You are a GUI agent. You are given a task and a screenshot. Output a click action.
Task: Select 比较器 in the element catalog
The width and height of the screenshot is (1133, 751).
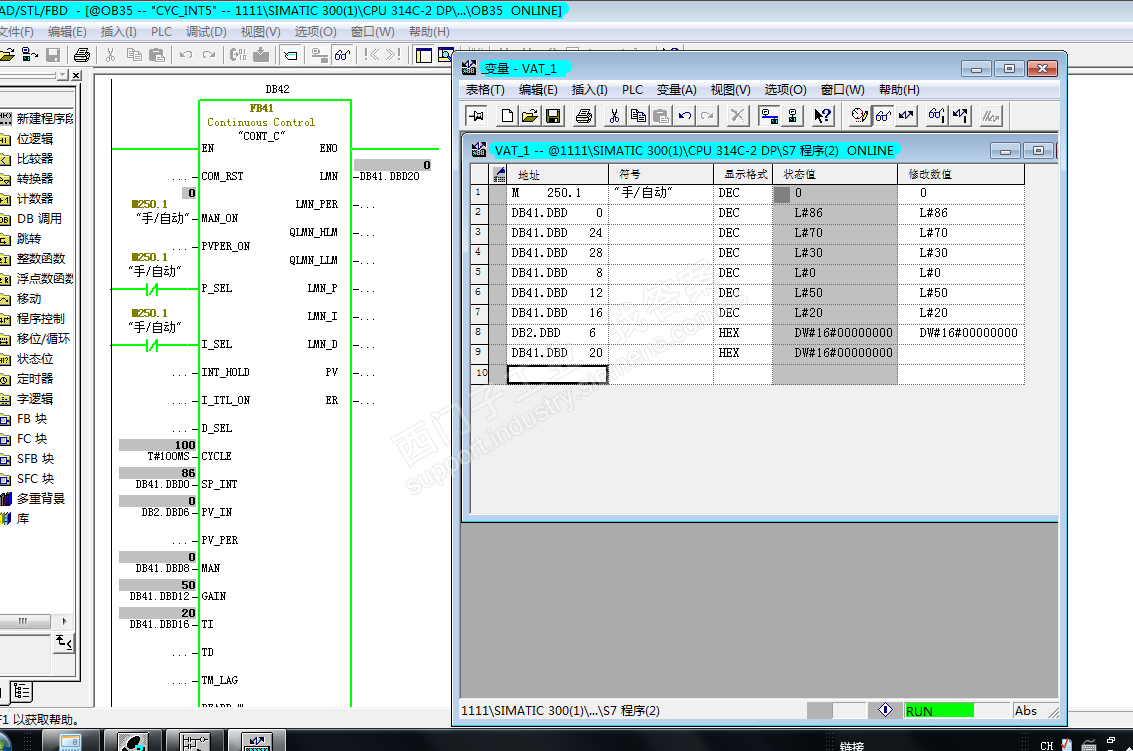pos(35,158)
